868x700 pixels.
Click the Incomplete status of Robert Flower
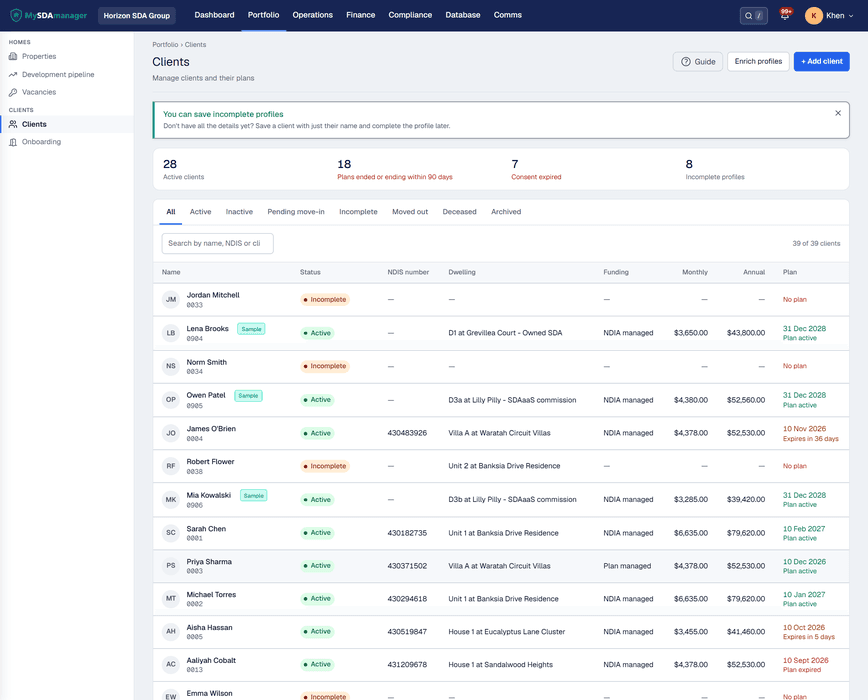[325, 466]
